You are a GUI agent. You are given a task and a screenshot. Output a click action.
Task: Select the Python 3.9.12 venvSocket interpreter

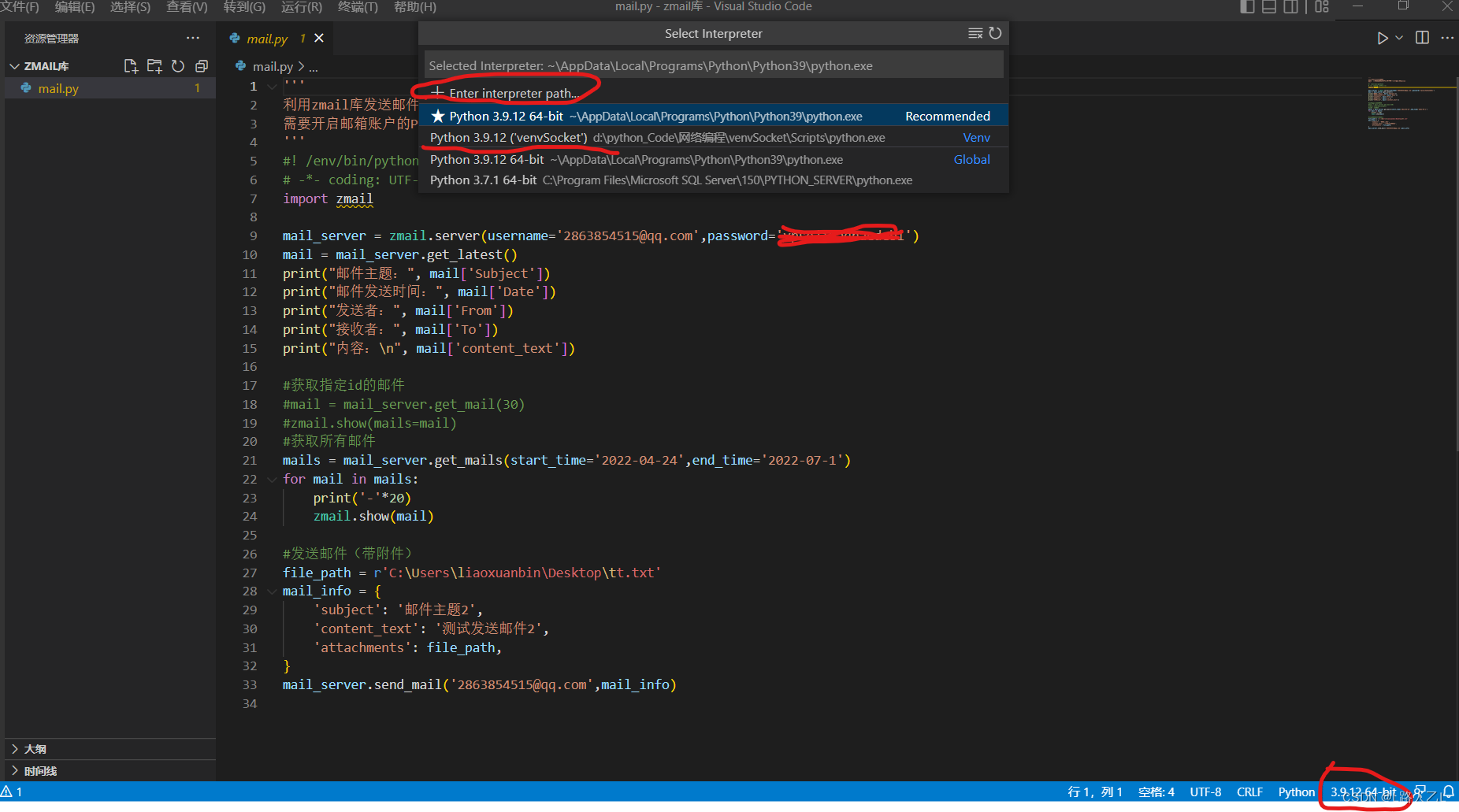click(x=713, y=137)
